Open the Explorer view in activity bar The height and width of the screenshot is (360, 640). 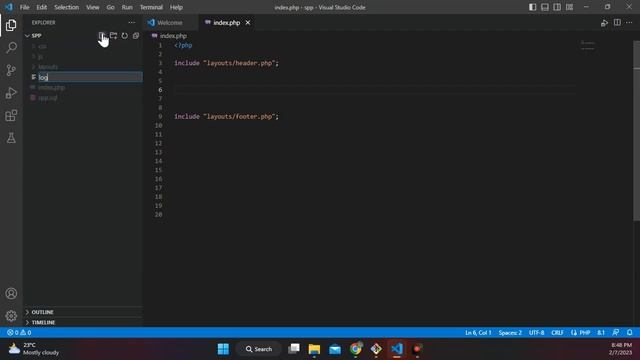[11, 25]
